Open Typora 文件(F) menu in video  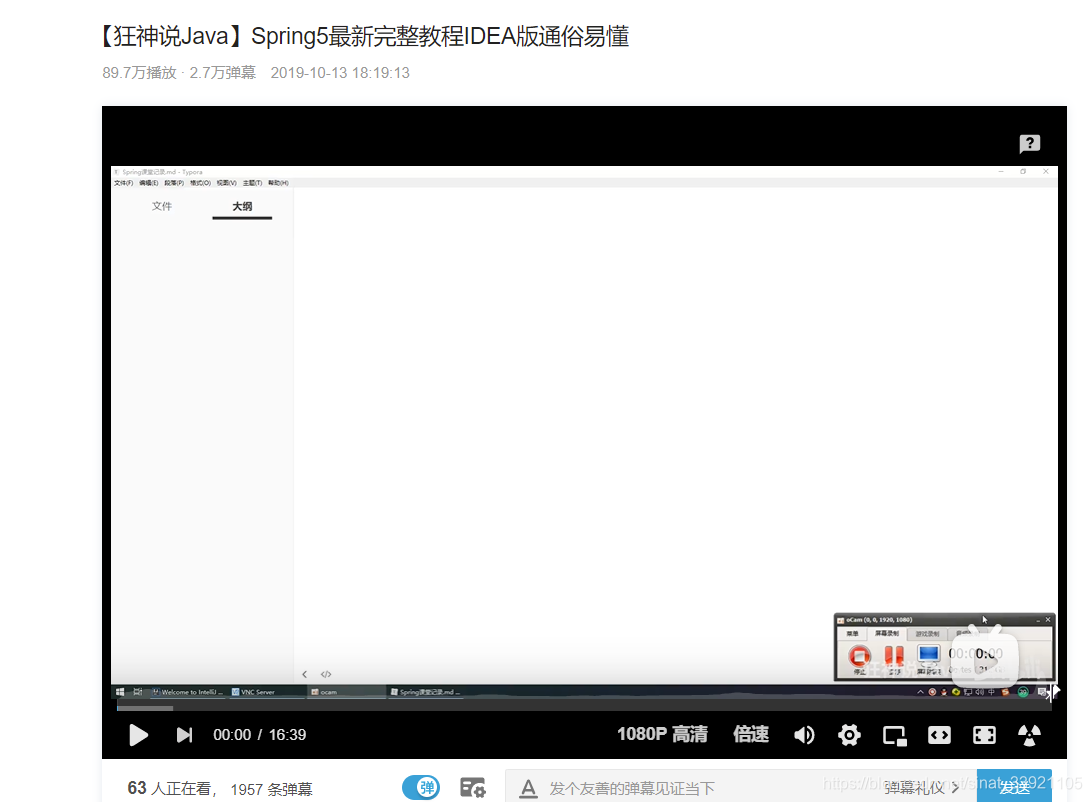123,183
